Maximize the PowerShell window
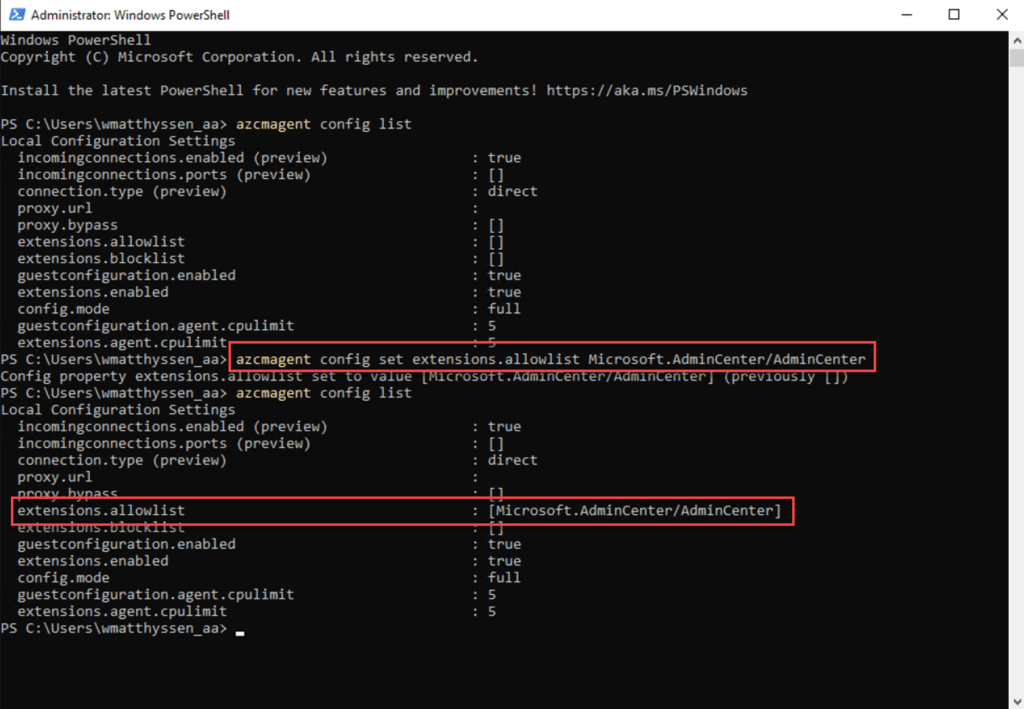 coord(953,15)
